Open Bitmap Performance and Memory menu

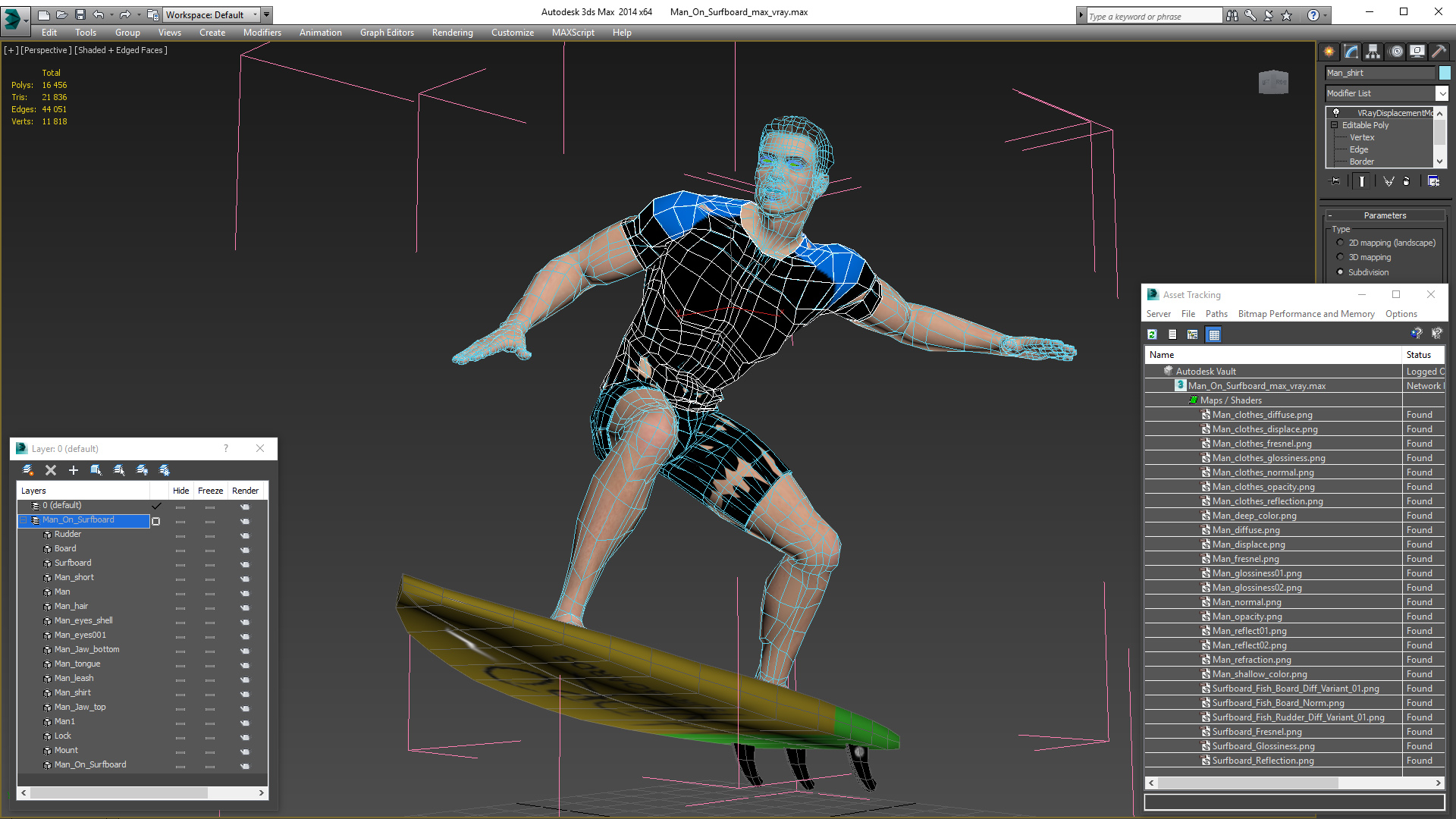[x=1306, y=314]
